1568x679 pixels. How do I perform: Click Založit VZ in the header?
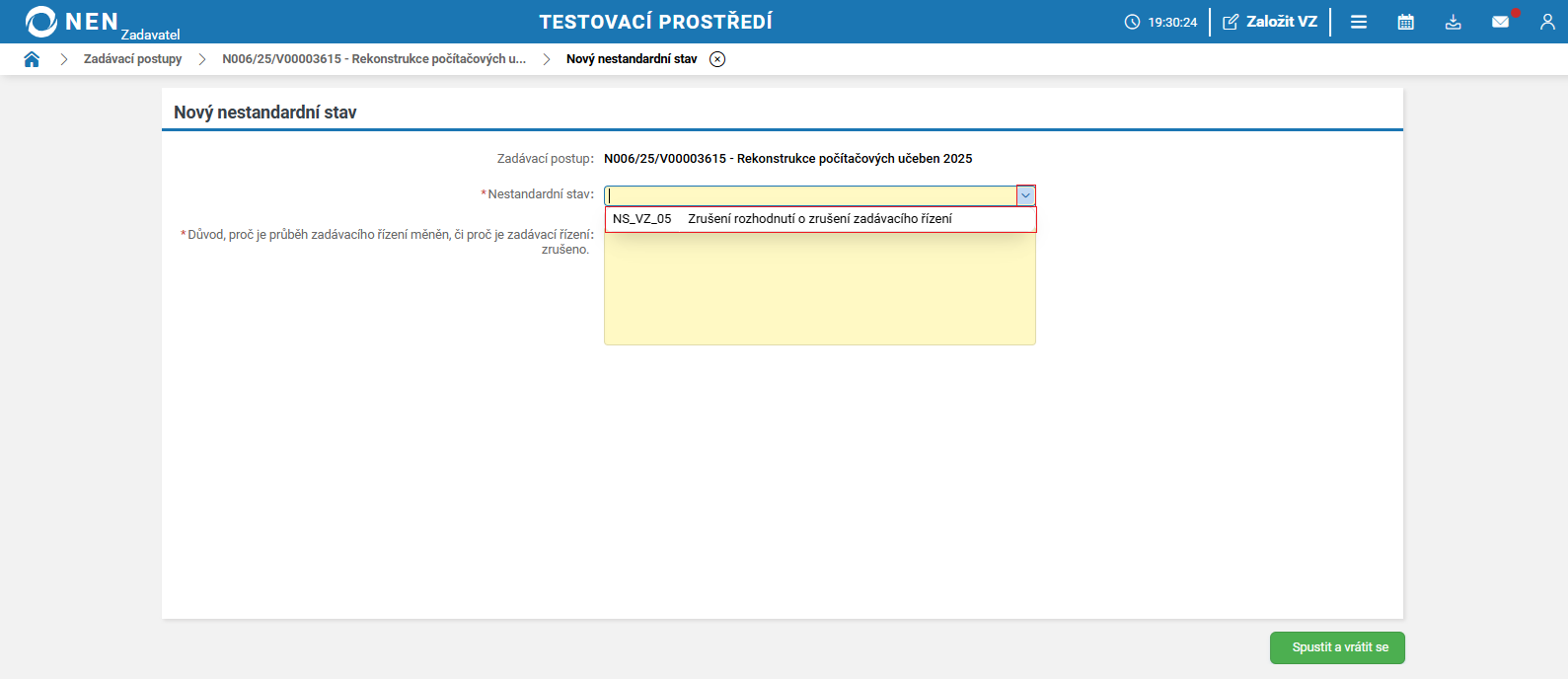click(1270, 22)
